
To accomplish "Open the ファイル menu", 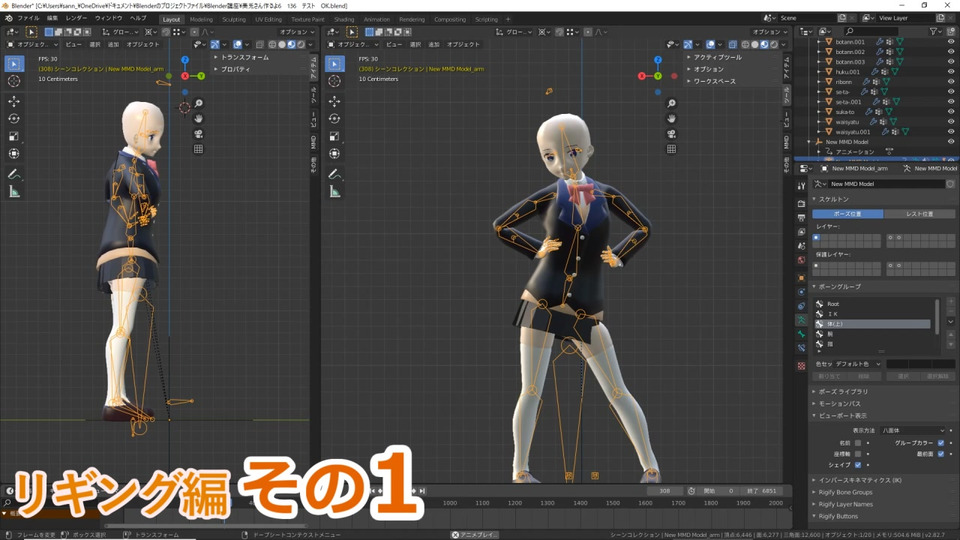I will coord(27,18).
